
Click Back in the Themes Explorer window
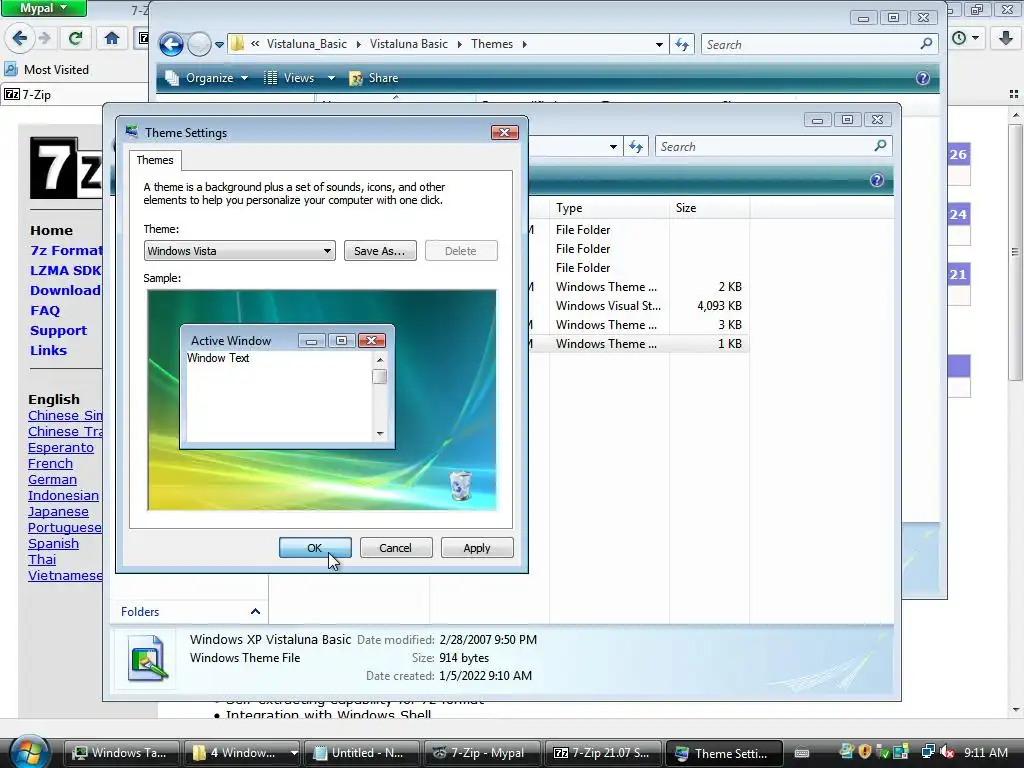pos(171,44)
